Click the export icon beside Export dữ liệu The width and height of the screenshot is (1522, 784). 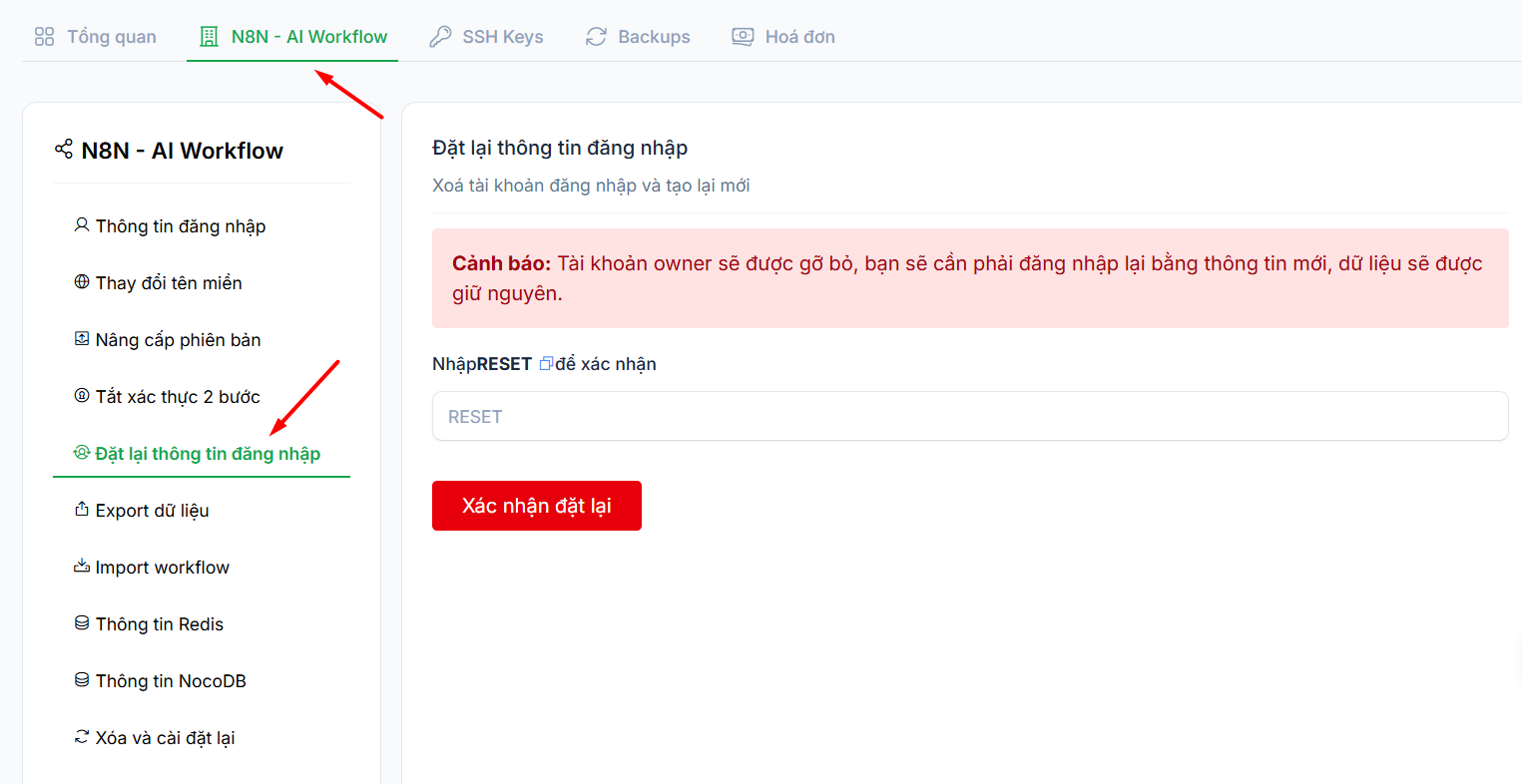pyautogui.click(x=82, y=510)
